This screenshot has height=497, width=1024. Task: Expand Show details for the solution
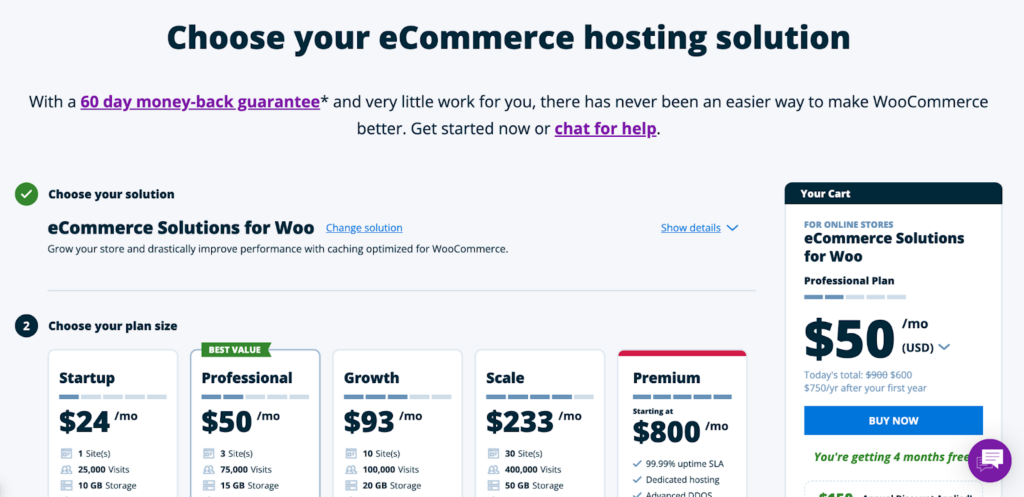click(x=691, y=228)
